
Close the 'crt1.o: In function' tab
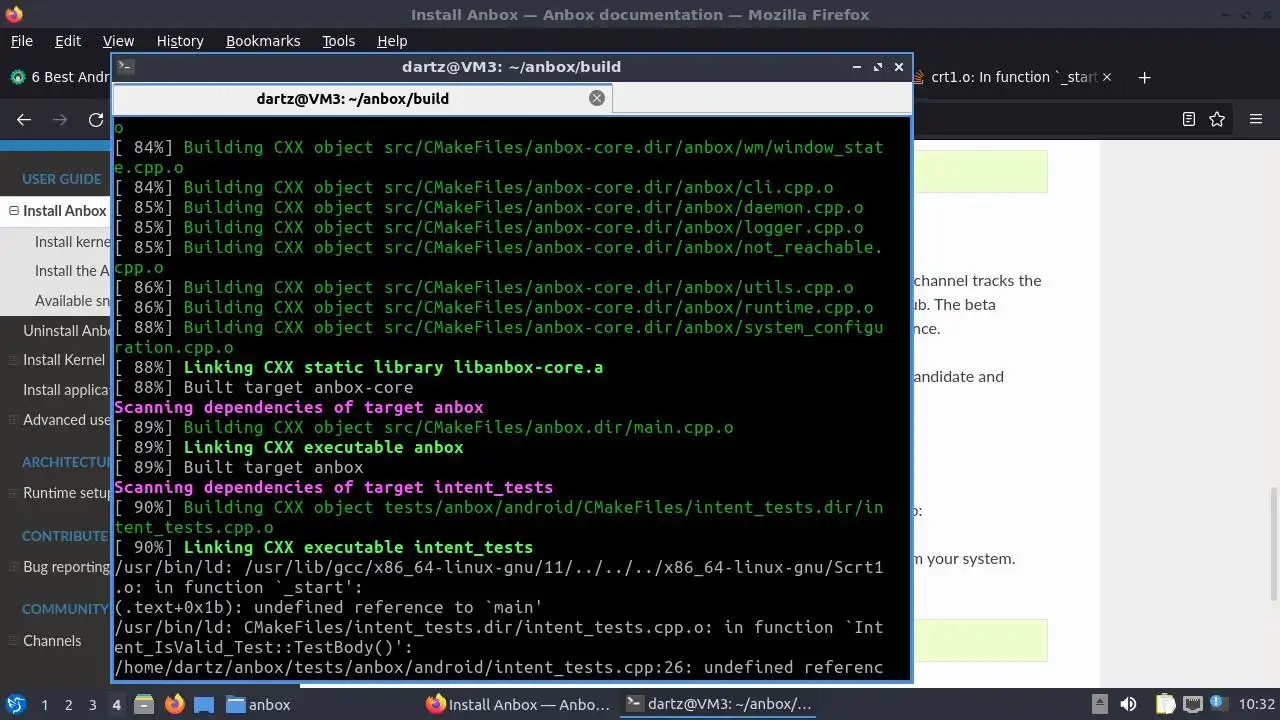tap(1106, 77)
